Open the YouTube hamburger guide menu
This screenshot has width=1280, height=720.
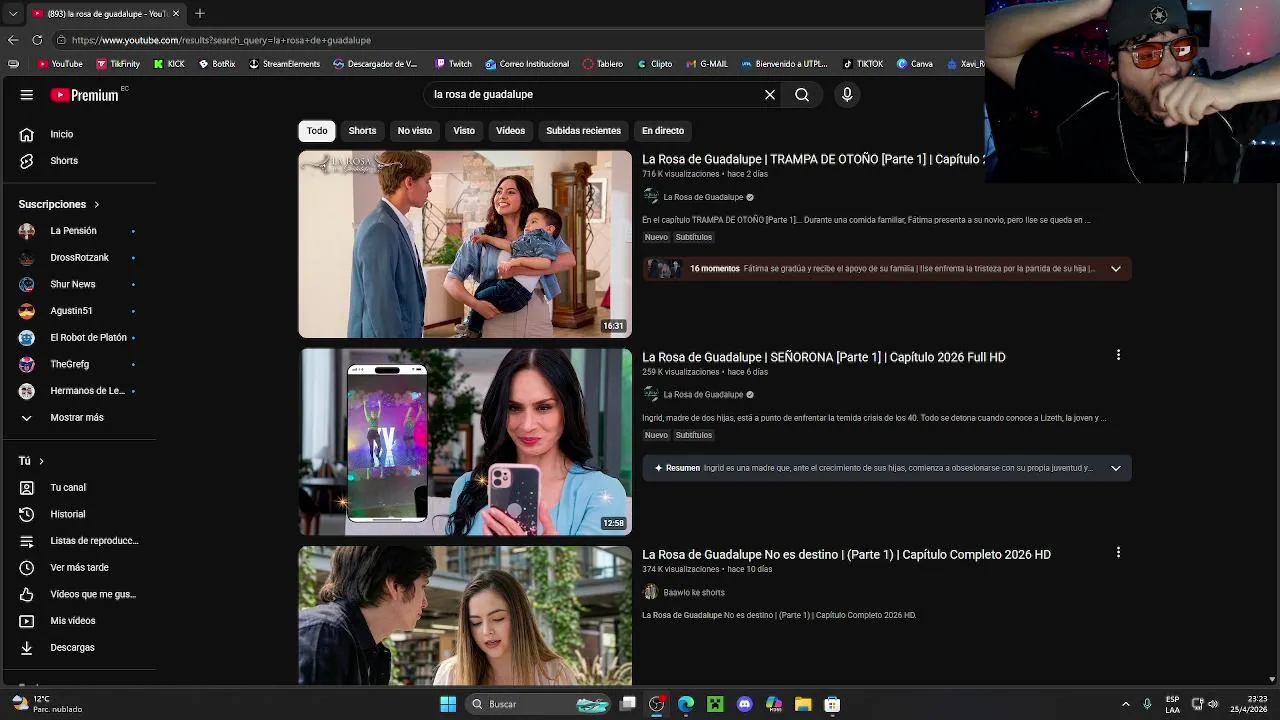27,95
